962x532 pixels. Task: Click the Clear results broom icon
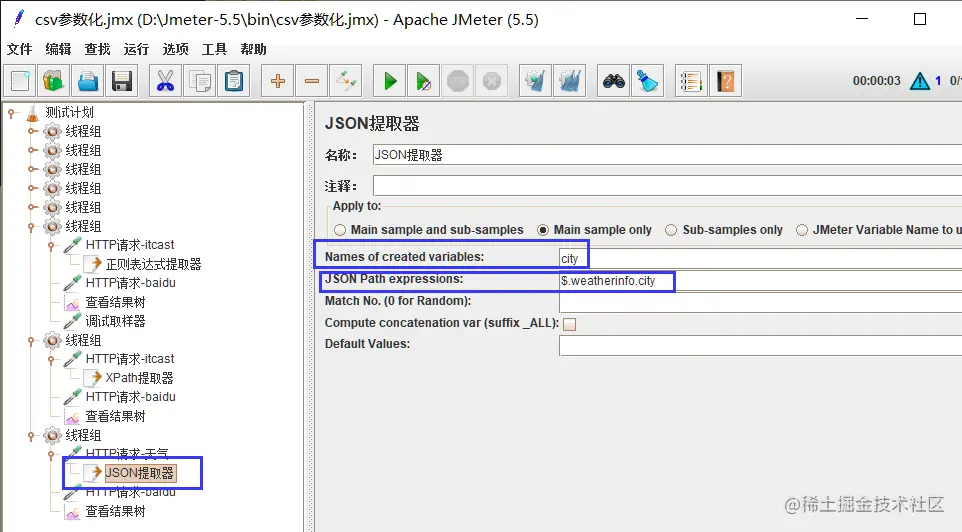(x=535, y=81)
